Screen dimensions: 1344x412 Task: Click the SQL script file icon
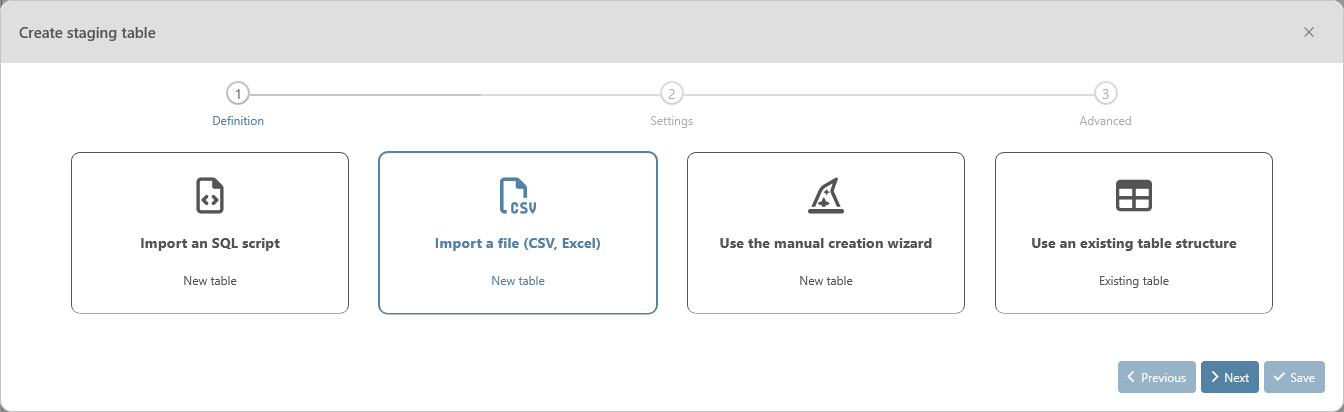pyautogui.click(x=210, y=196)
